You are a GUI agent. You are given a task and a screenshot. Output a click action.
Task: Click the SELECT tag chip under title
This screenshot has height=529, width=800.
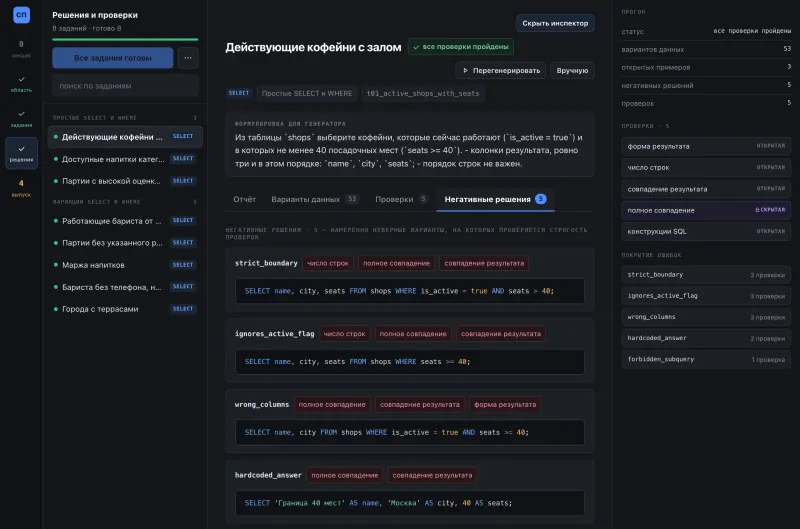pos(239,93)
